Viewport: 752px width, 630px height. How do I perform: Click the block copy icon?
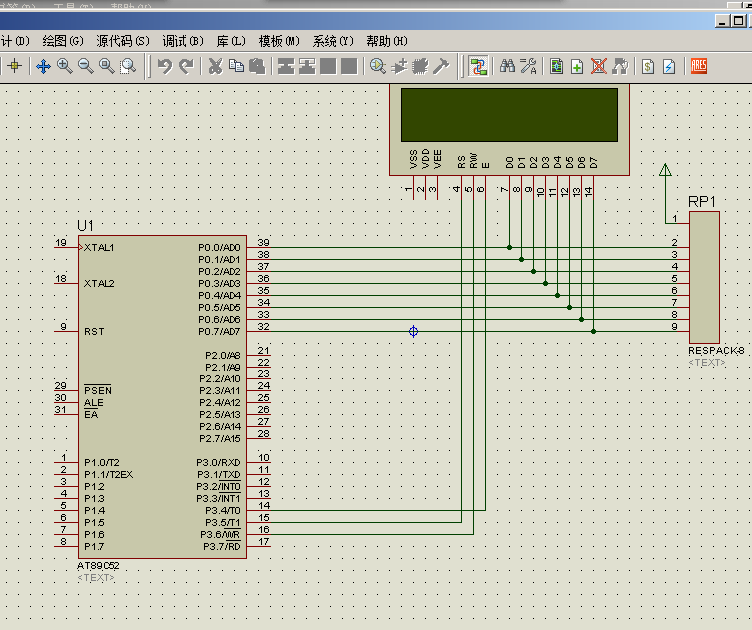click(x=286, y=66)
